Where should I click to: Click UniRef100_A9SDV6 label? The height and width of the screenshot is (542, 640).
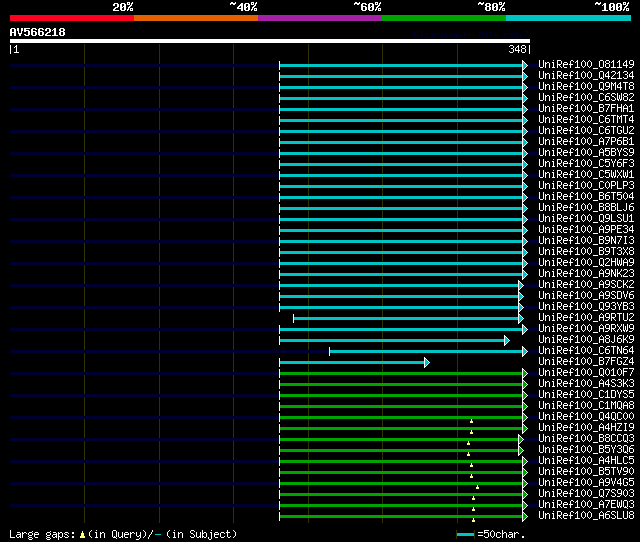click(x=586, y=296)
